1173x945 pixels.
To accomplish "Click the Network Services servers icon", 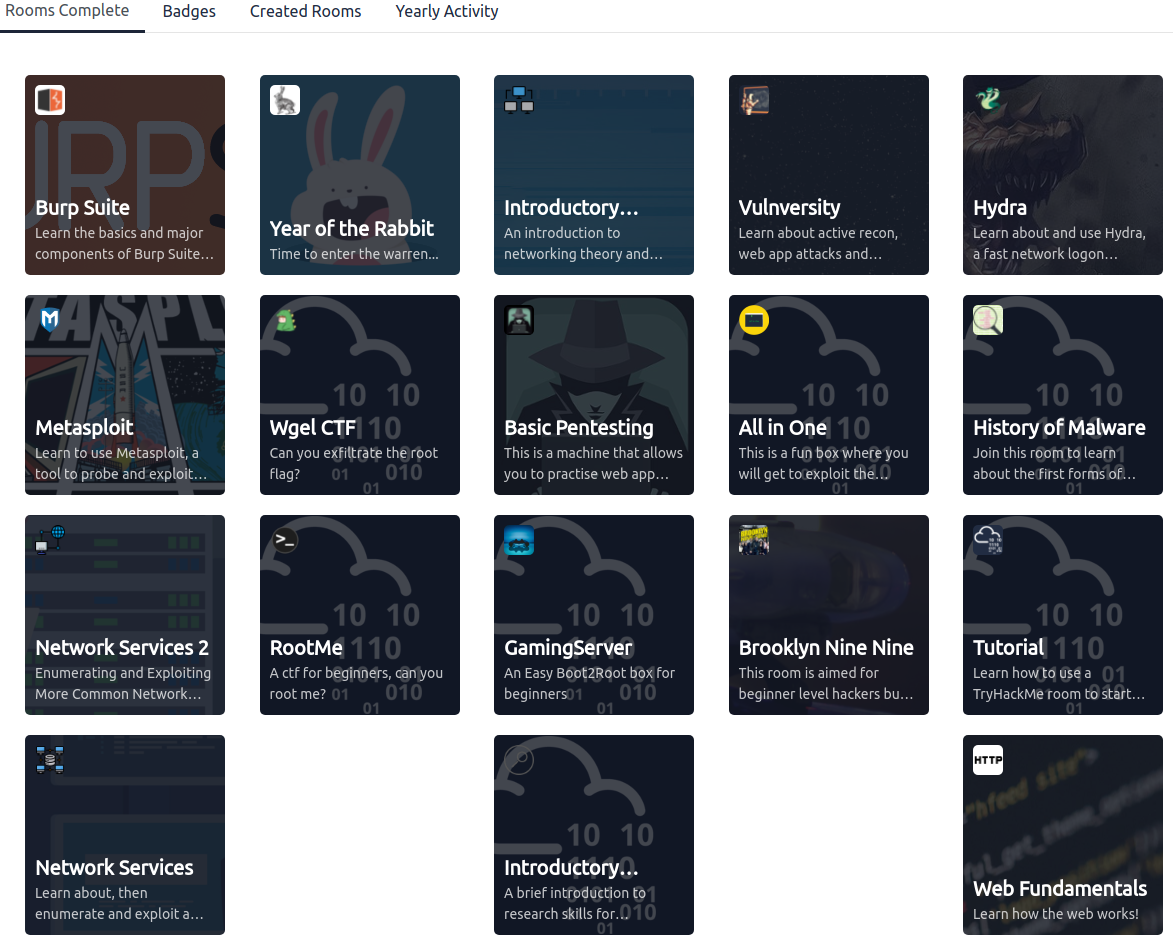I will (50, 760).
